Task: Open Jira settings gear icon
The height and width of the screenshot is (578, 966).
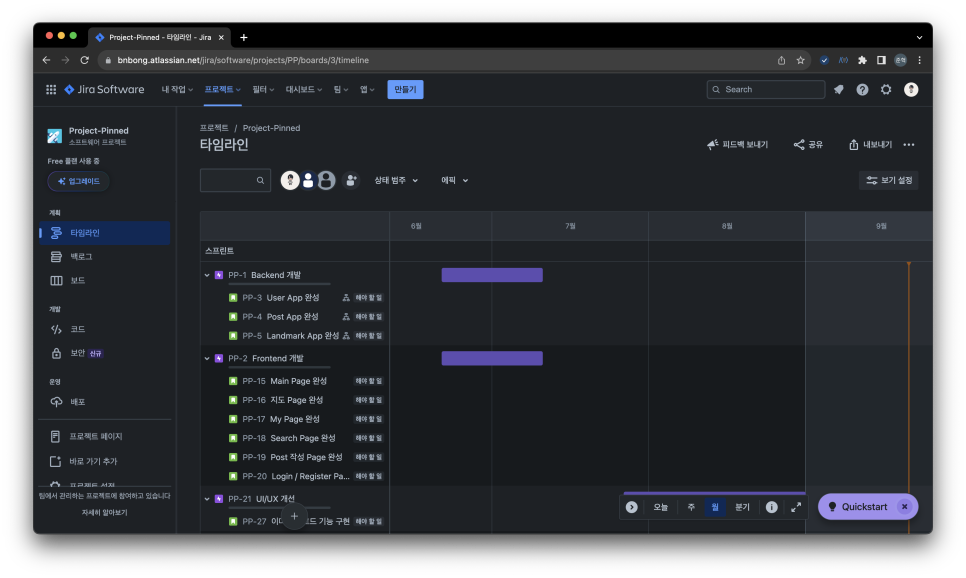Action: click(x=886, y=89)
